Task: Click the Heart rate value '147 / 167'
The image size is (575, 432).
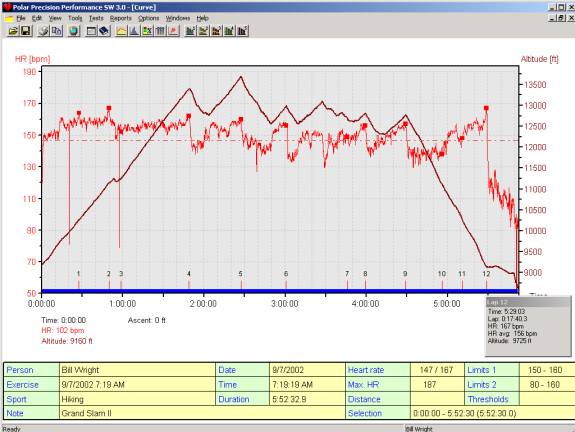Action: pos(436,370)
